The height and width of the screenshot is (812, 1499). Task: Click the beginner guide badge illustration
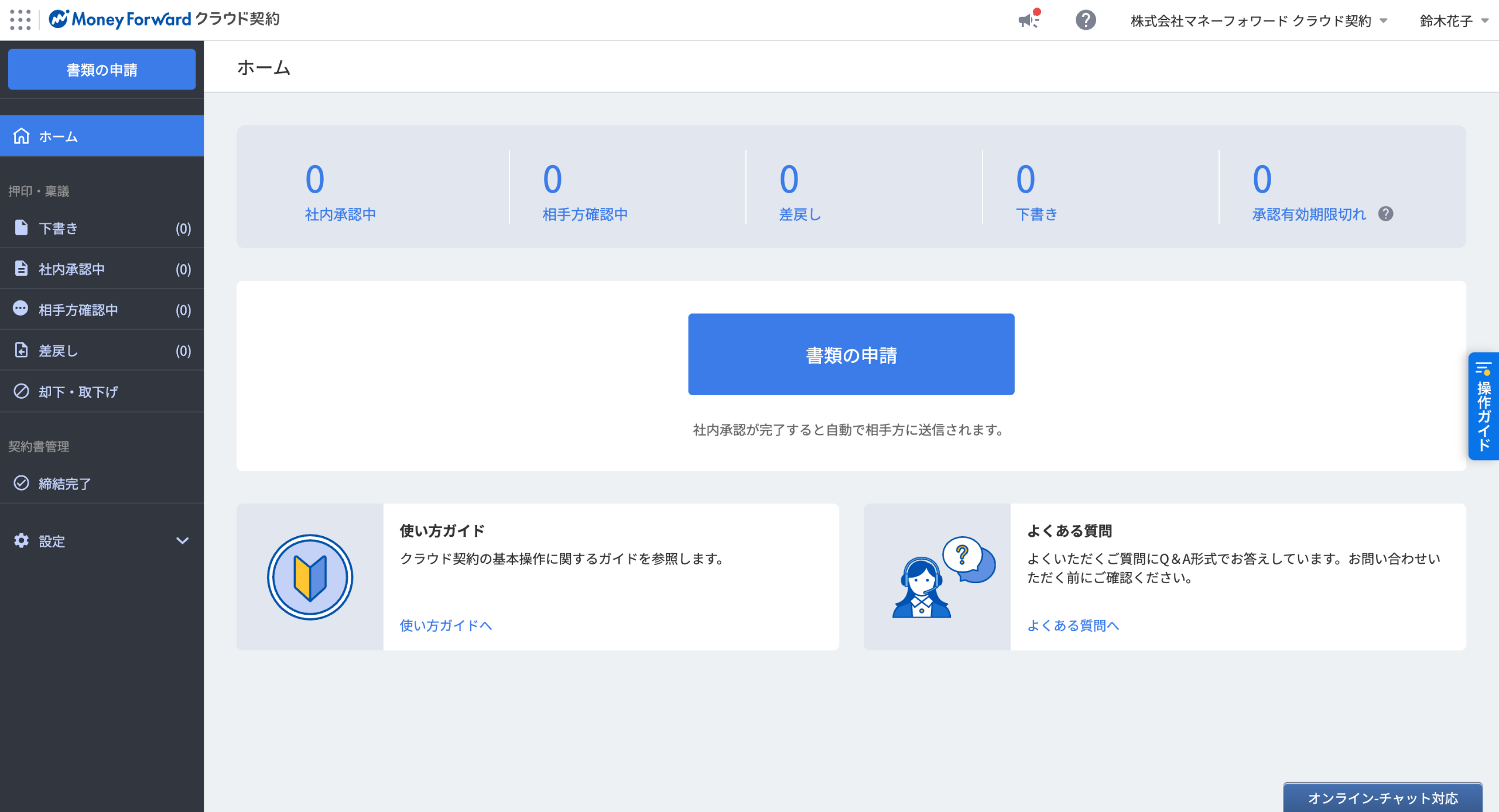[x=310, y=577]
